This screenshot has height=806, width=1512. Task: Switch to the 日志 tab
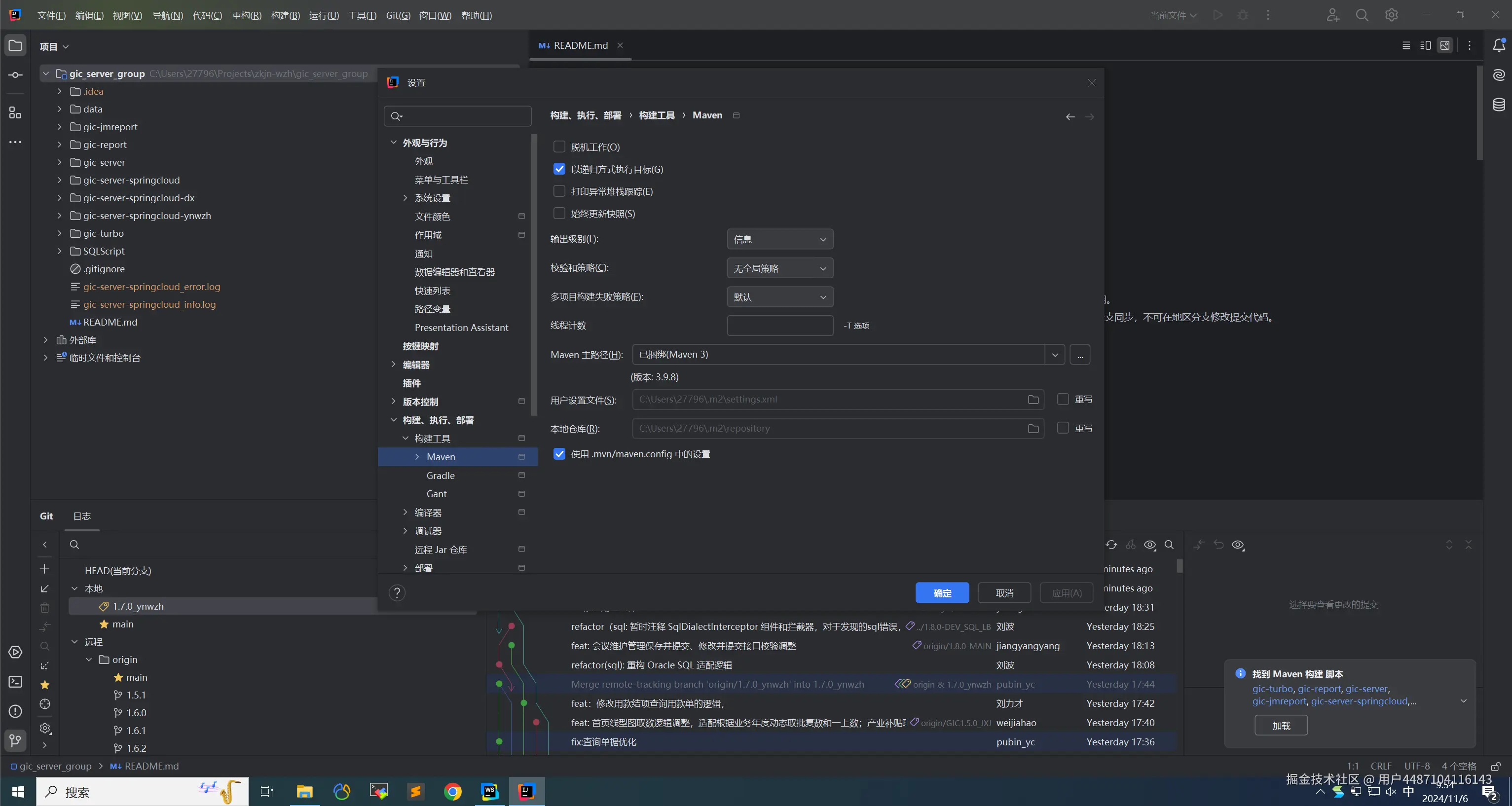(x=81, y=516)
